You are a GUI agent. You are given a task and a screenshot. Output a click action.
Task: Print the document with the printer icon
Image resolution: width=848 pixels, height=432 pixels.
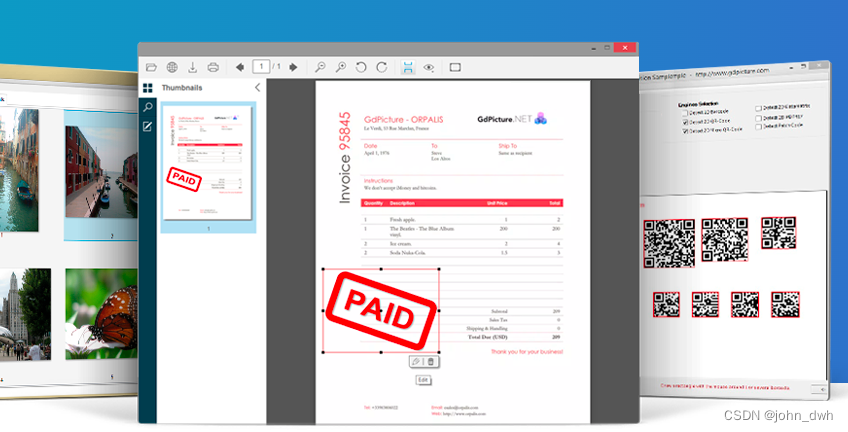[213, 67]
